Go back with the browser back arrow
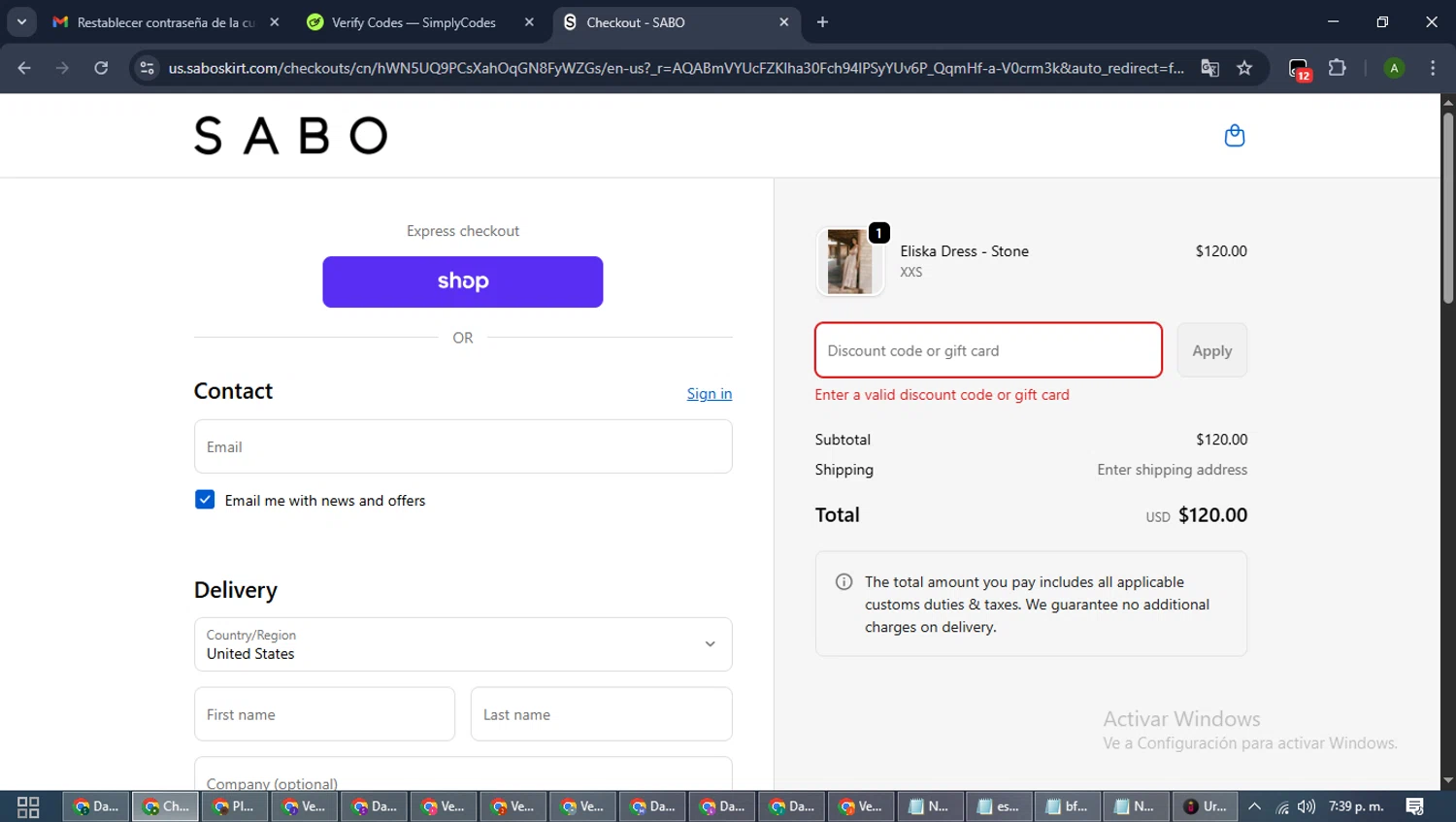This screenshot has height=822, width=1456. click(24, 68)
